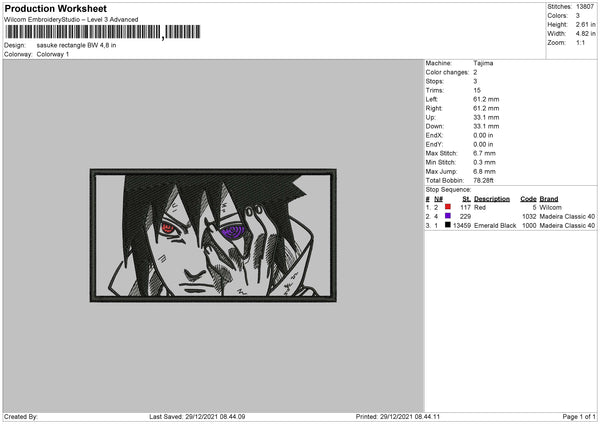Click the 'Colorway 1' value
600x424 pixels.
pyautogui.click(x=53, y=54)
